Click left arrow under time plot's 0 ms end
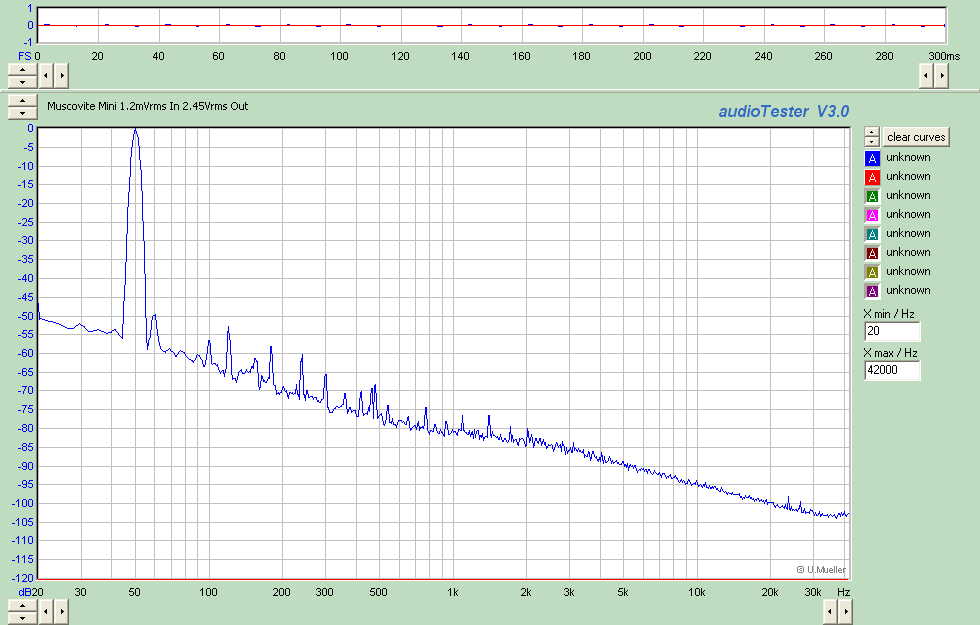This screenshot has width=980, height=625. coord(46,76)
